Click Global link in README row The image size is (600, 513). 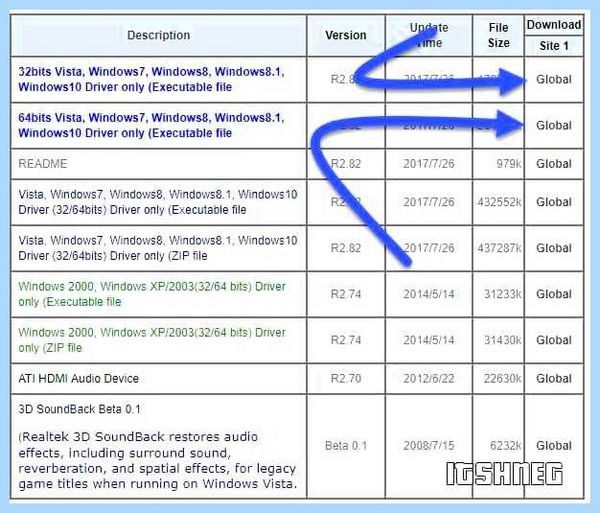click(554, 164)
